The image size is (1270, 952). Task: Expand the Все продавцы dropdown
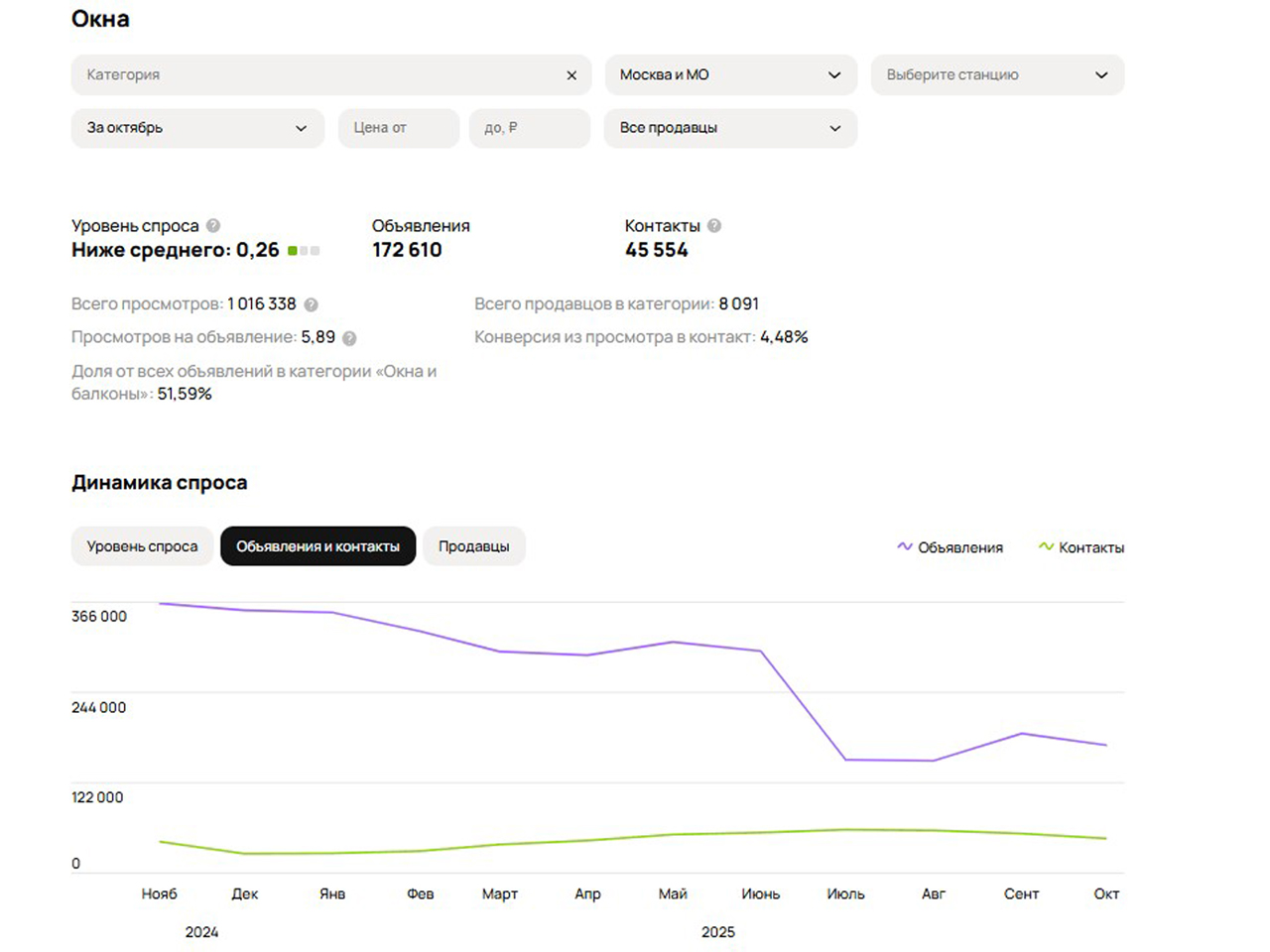pos(730,128)
